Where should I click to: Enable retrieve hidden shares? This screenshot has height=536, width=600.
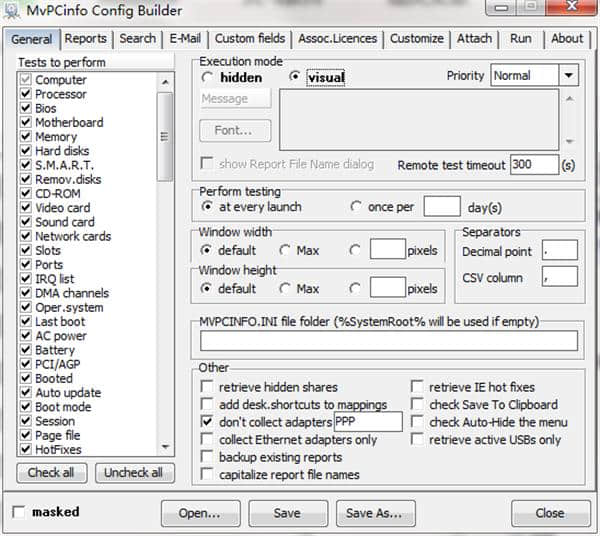pos(207,387)
